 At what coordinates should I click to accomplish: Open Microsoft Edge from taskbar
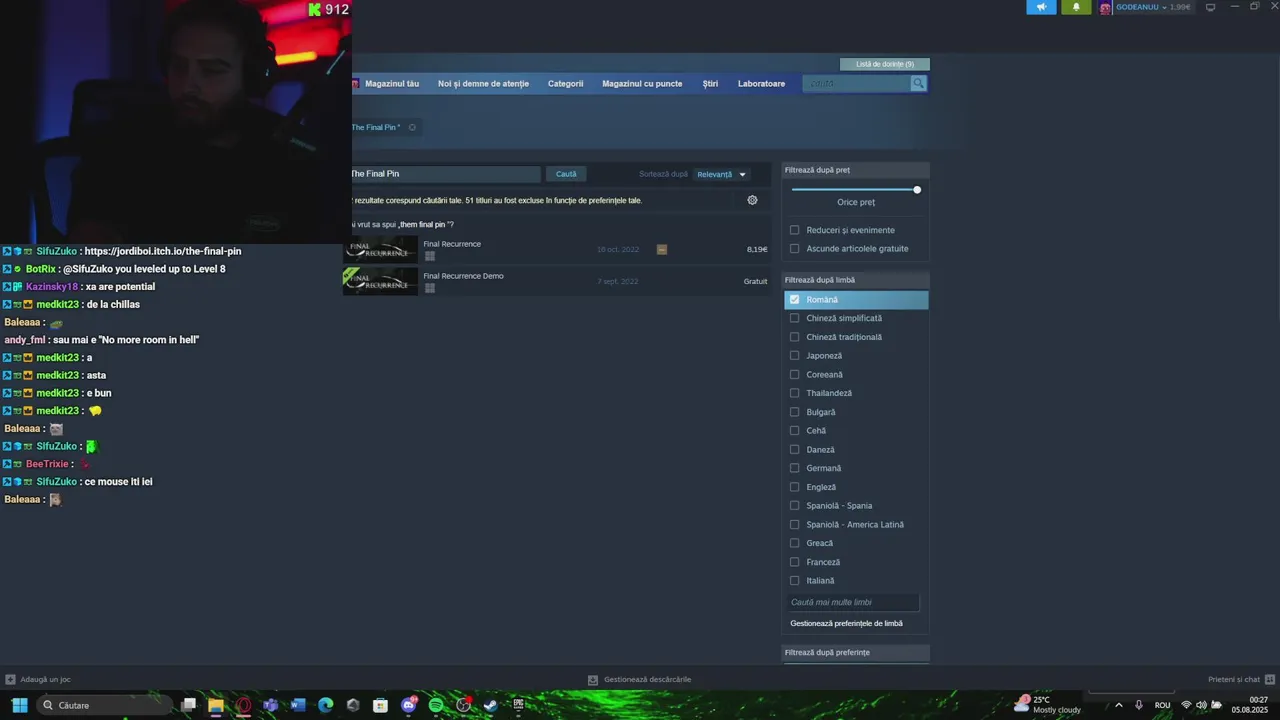point(325,705)
